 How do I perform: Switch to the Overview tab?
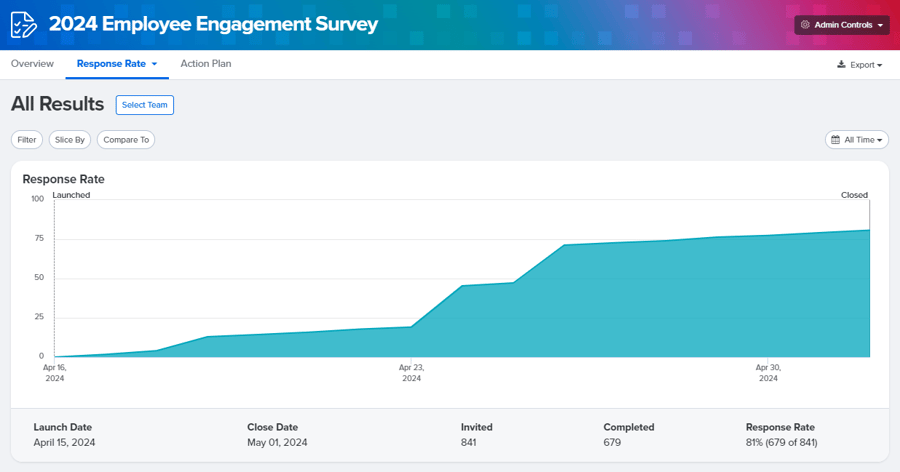click(32, 64)
